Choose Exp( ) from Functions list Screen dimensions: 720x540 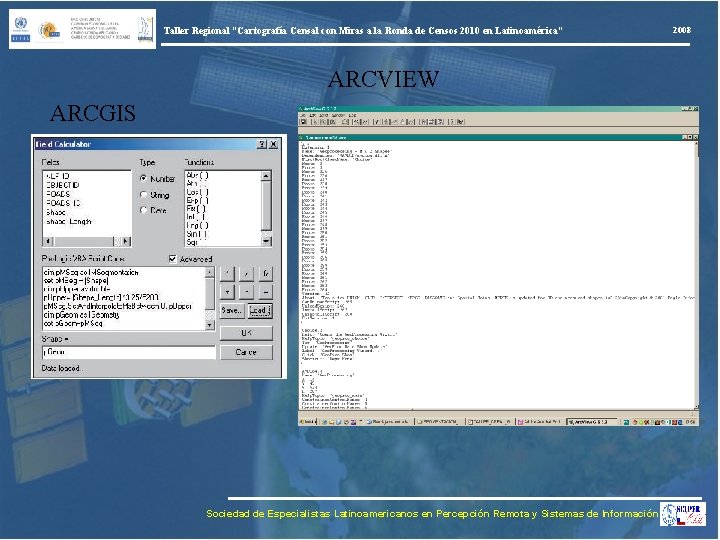click(x=197, y=200)
